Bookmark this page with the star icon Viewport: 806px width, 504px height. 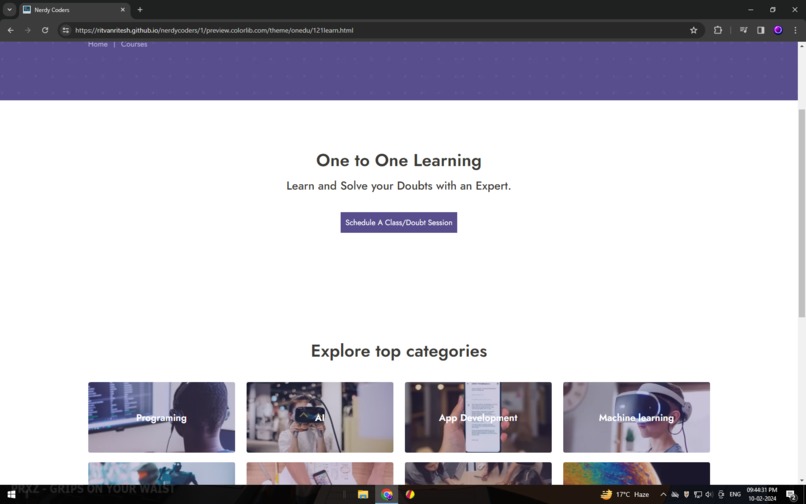693,30
